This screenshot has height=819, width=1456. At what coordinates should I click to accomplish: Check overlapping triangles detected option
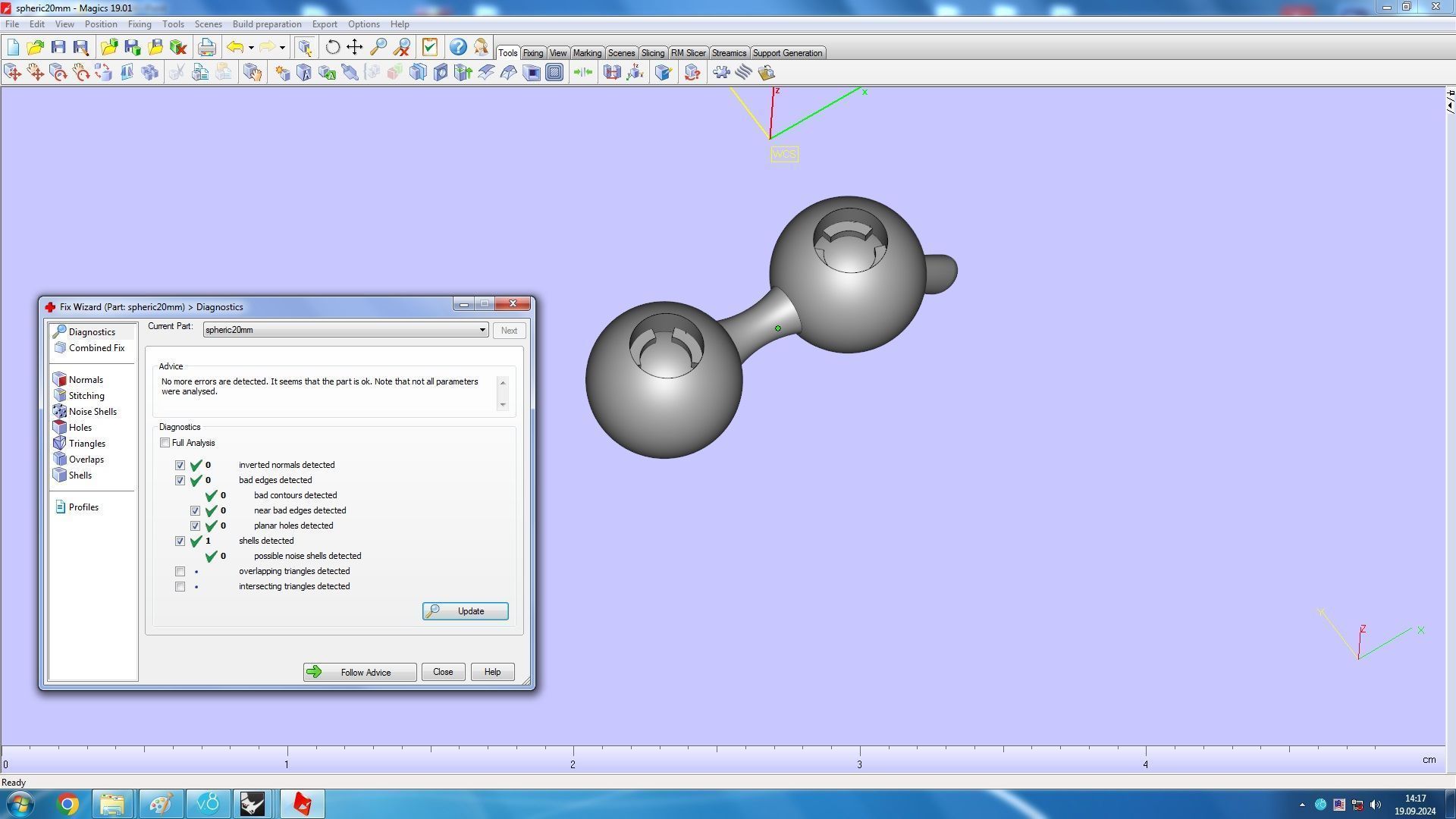pos(180,572)
